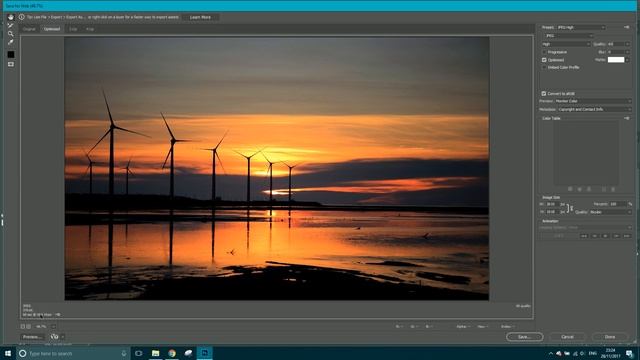Enable the Progressive checkbox
640x360 pixels.
[x=544, y=52]
